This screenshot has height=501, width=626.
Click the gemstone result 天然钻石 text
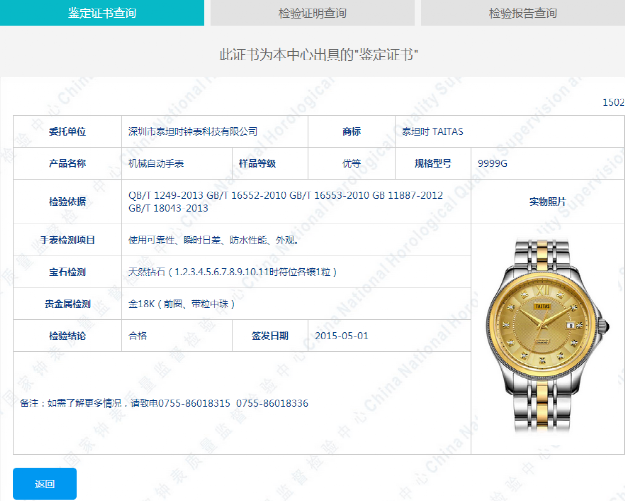tap(147, 272)
